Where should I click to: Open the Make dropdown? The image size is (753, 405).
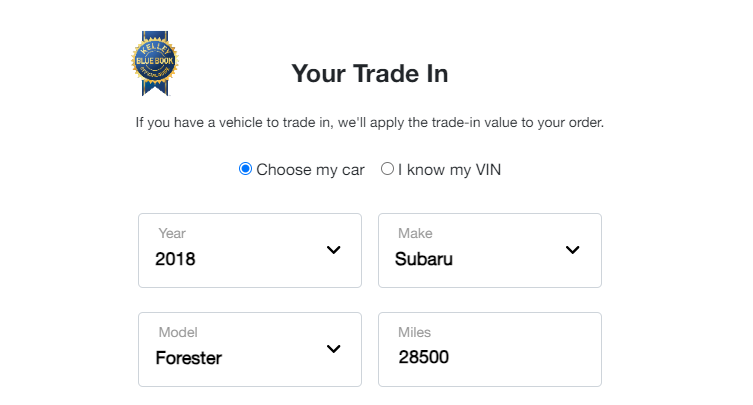[490, 250]
